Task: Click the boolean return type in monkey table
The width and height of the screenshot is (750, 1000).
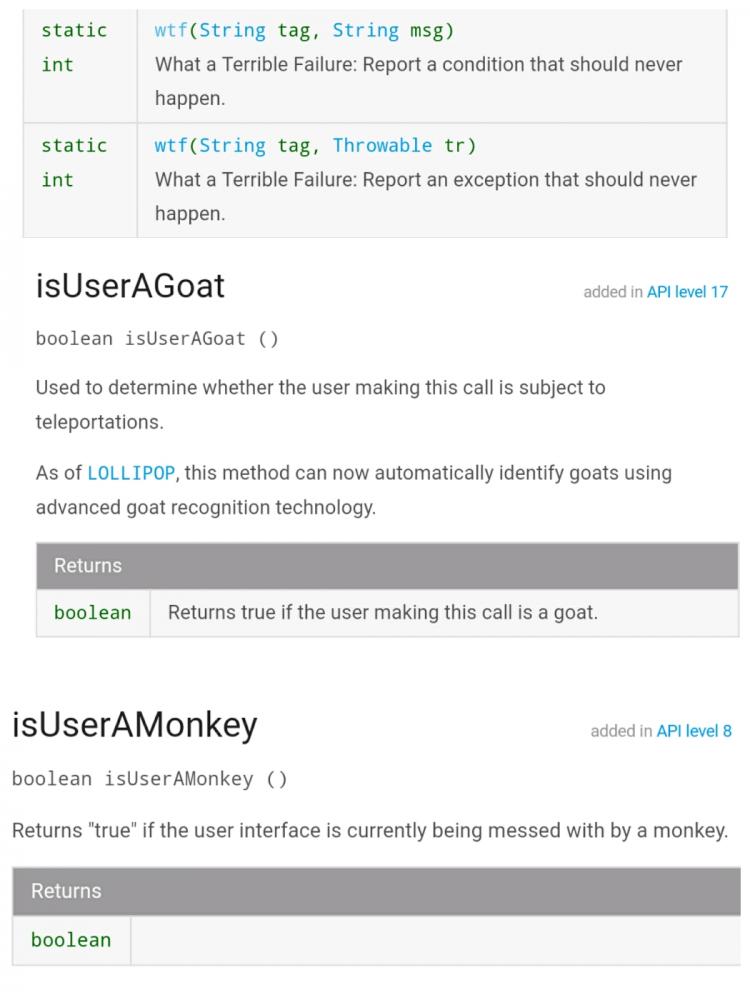Action: (71, 939)
